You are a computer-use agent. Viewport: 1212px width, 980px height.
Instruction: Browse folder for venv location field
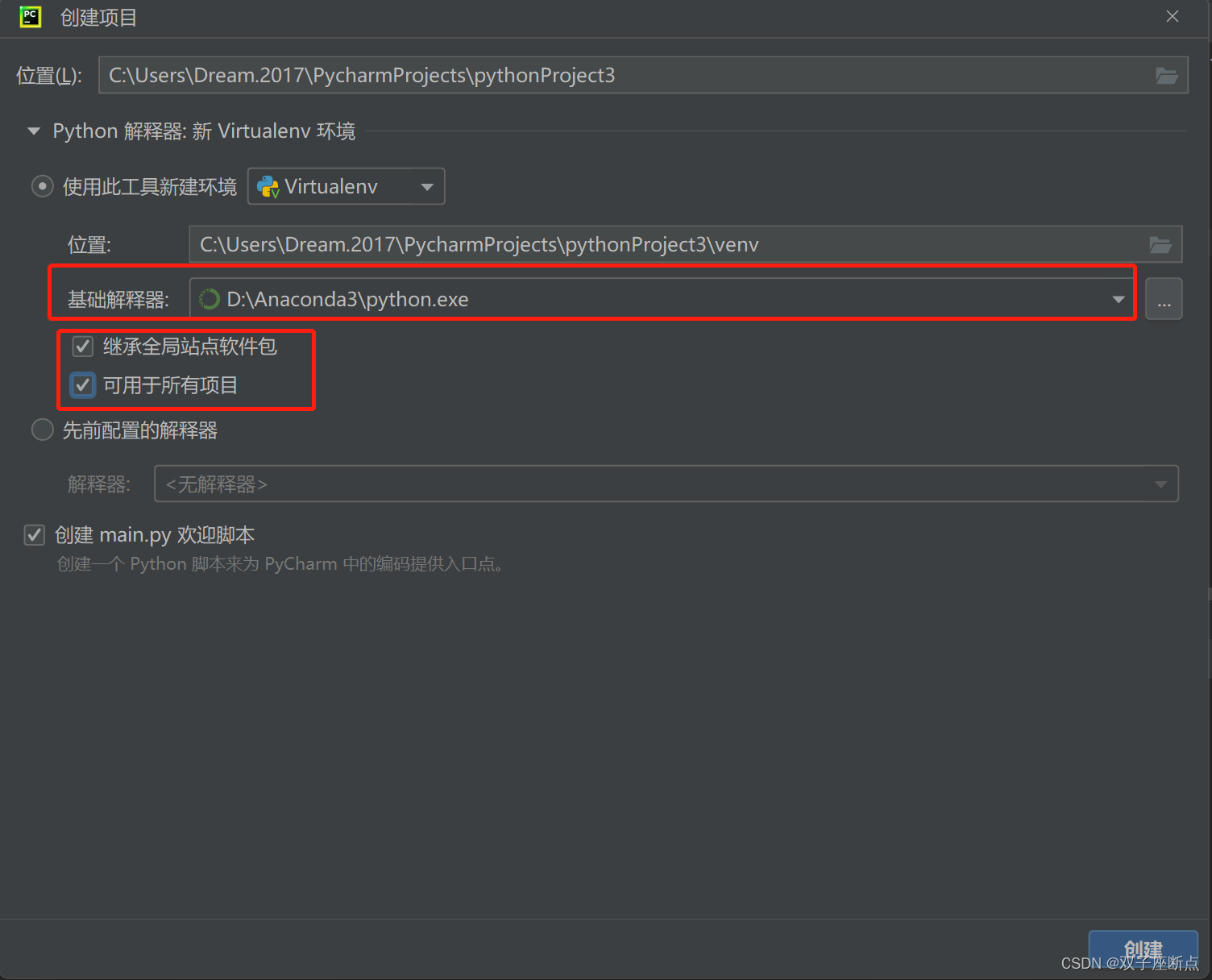(x=1160, y=245)
